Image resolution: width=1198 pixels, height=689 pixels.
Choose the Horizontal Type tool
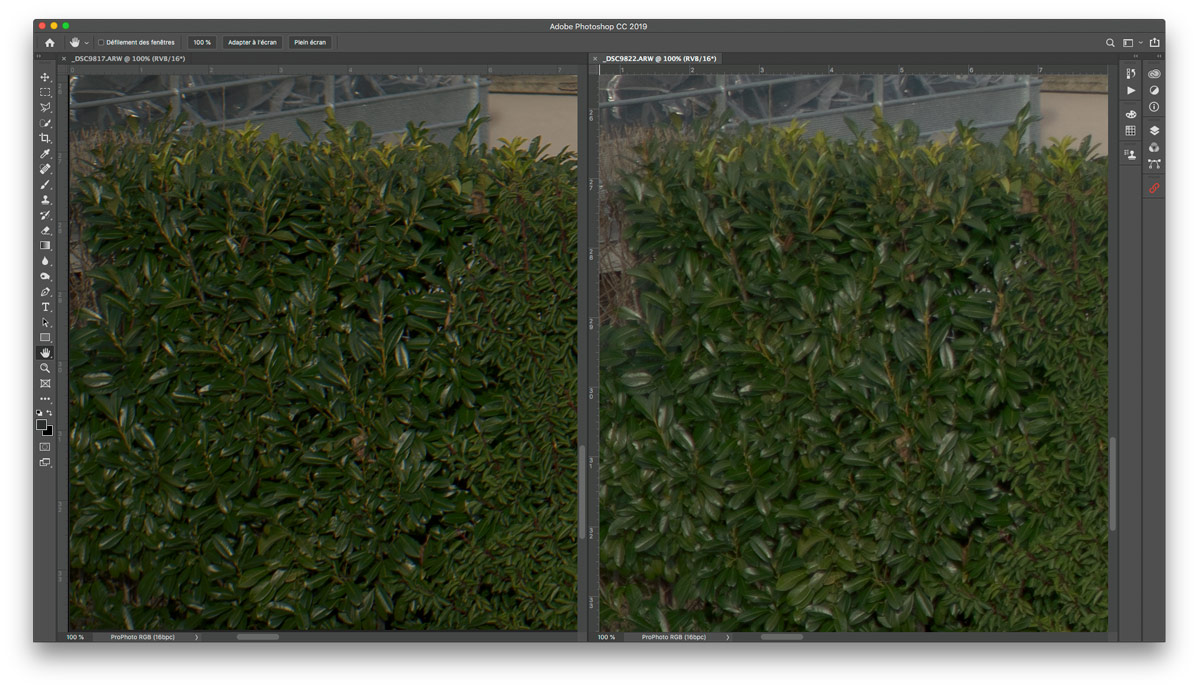45,307
